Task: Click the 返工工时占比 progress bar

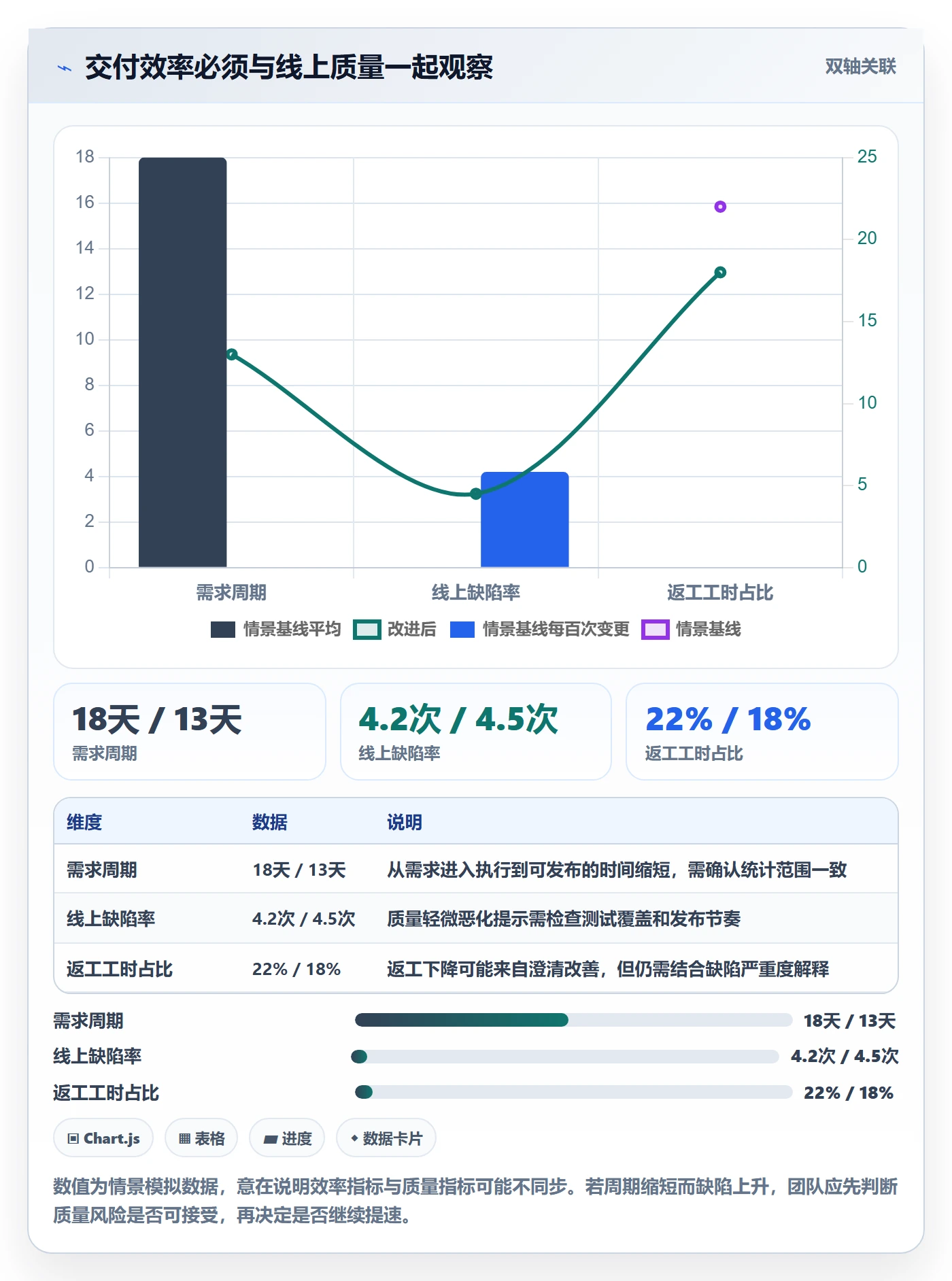Action: (x=574, y=1092)
